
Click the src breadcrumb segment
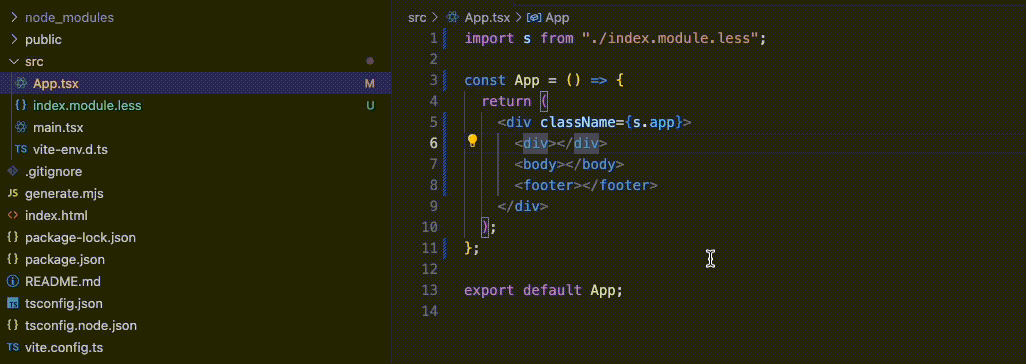pos(417,18)
